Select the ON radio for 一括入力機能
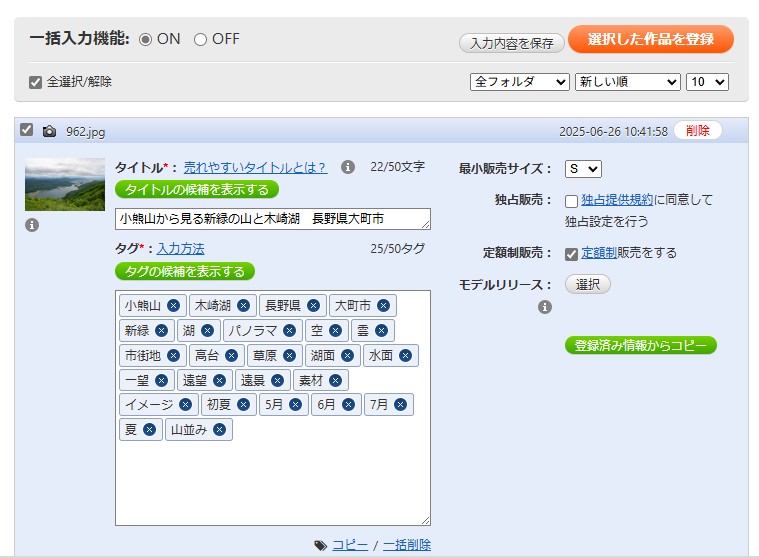This screenshot has height=558, width=759. point(145,39)
